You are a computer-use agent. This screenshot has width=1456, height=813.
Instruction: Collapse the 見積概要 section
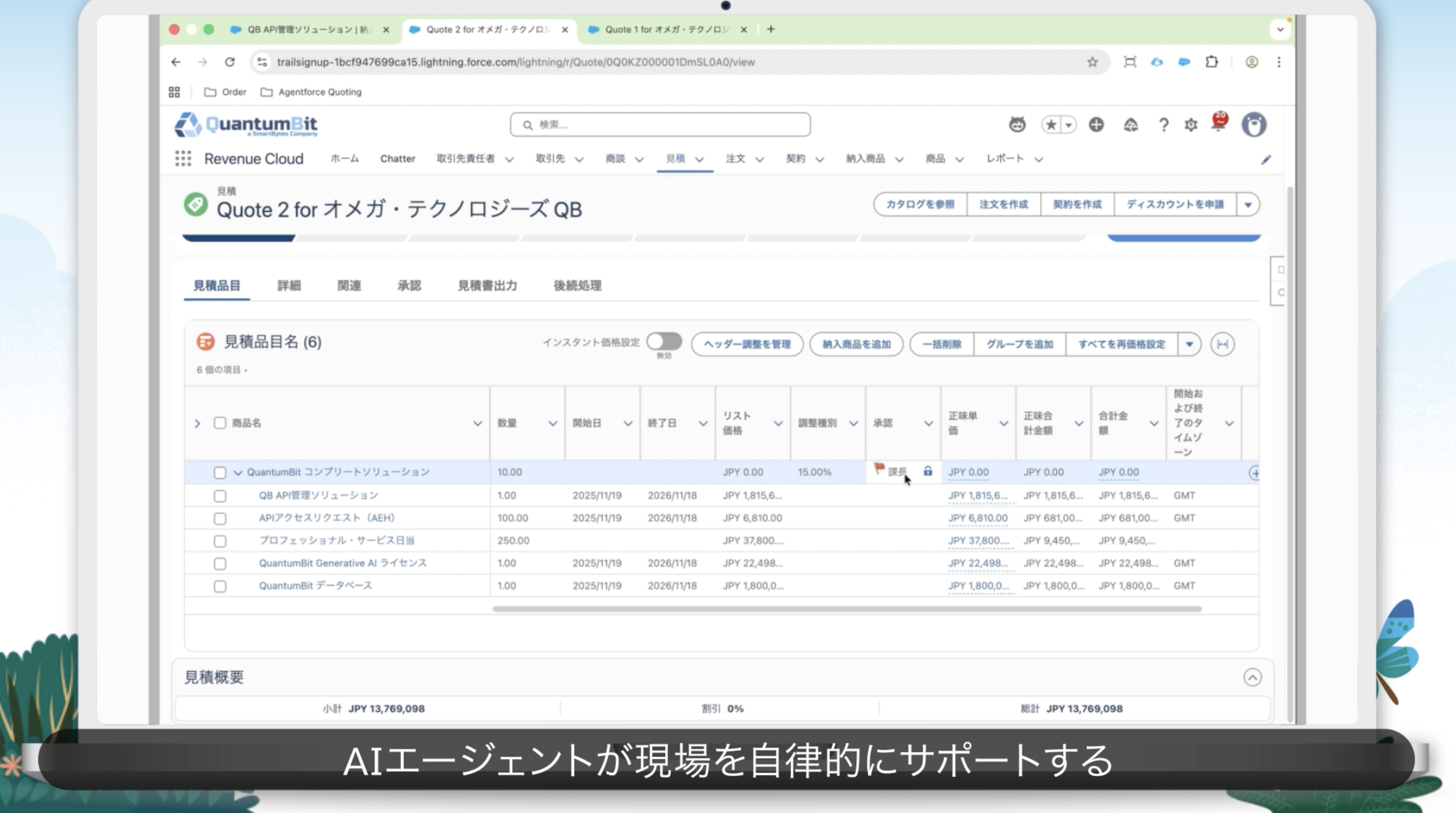click(x=1252, y=677)
